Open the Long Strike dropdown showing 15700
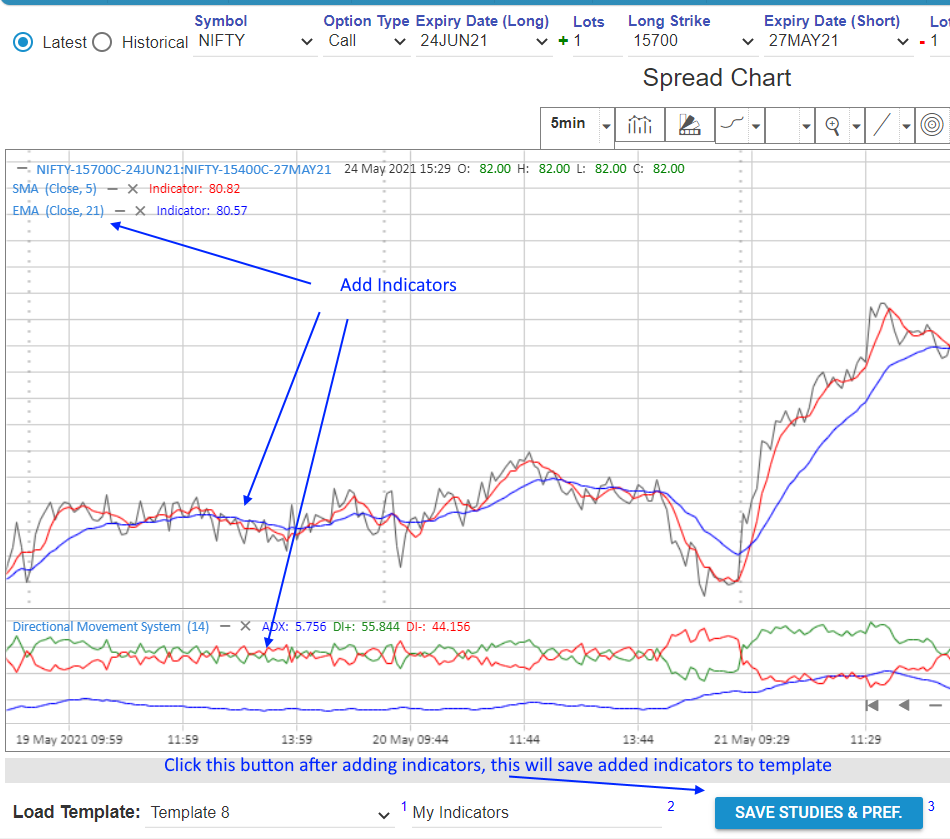 692,41
